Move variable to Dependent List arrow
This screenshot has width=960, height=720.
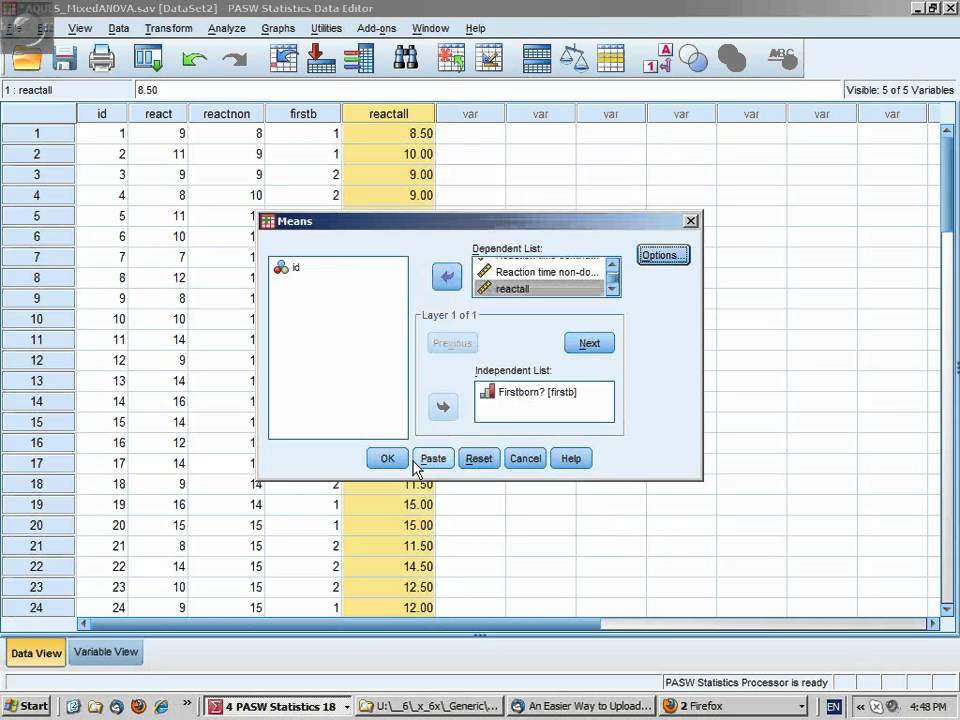coord(447,277)
